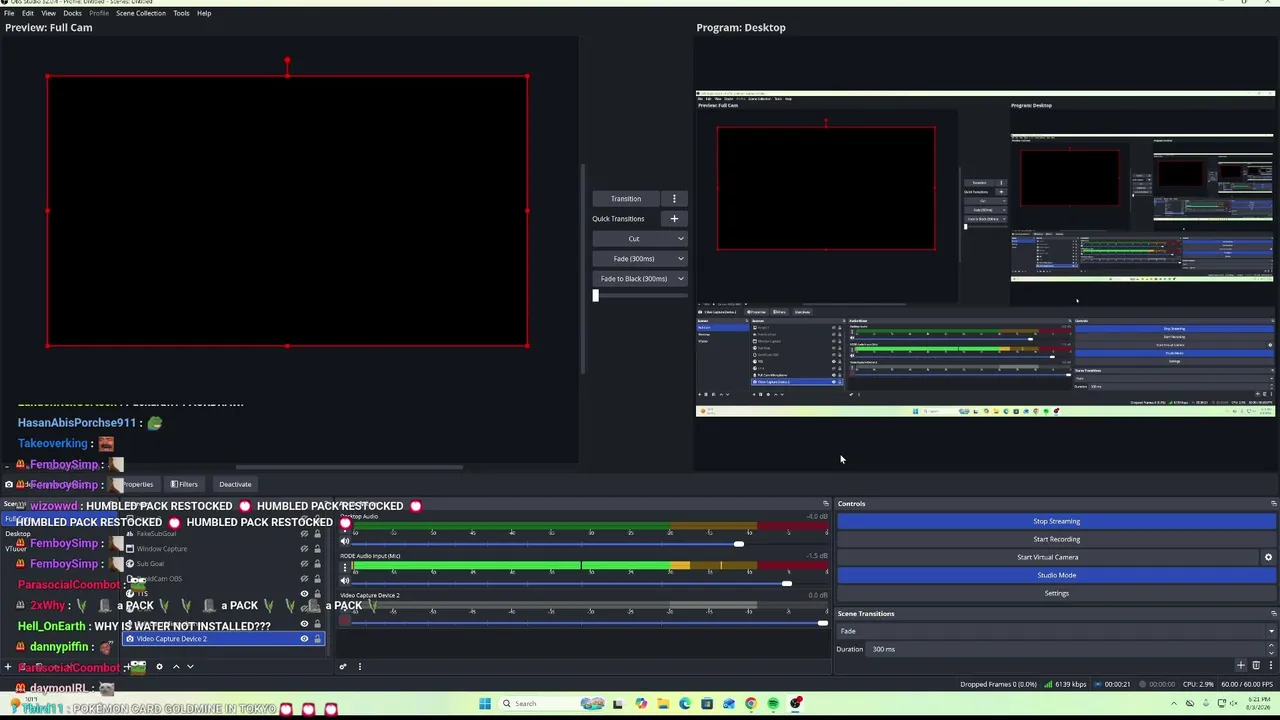Click the Video Capture Device 2 volume handle

click(822, 623)
